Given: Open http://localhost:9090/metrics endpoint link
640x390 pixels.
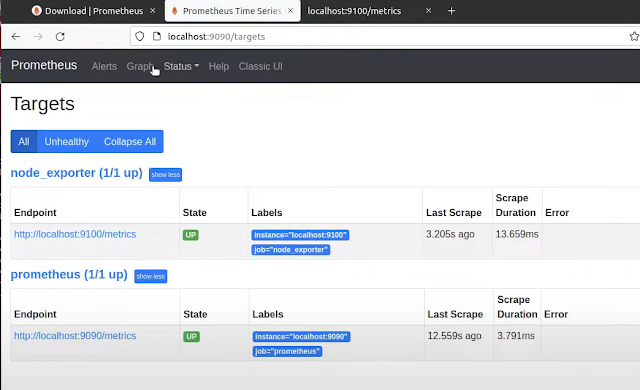Looking at the screenshot, I should 75,336.
